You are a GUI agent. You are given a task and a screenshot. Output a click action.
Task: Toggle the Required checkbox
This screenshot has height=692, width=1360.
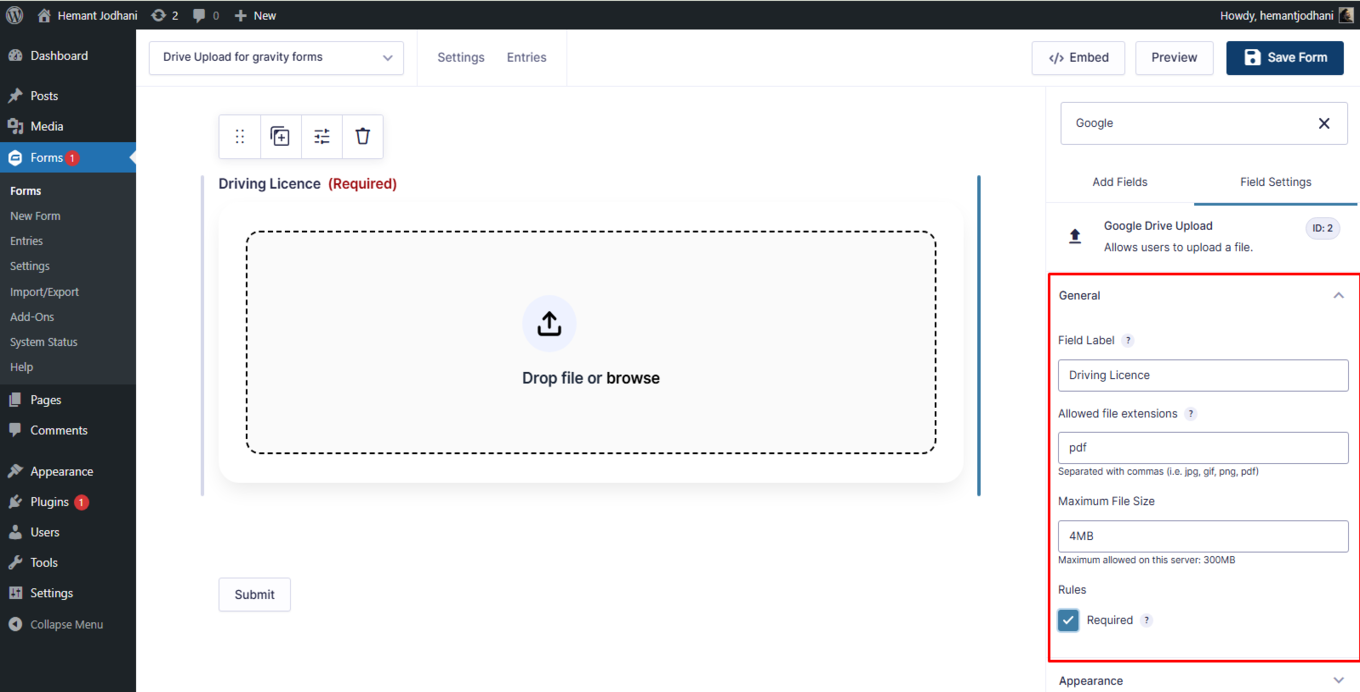click(x=1067, y=620)
